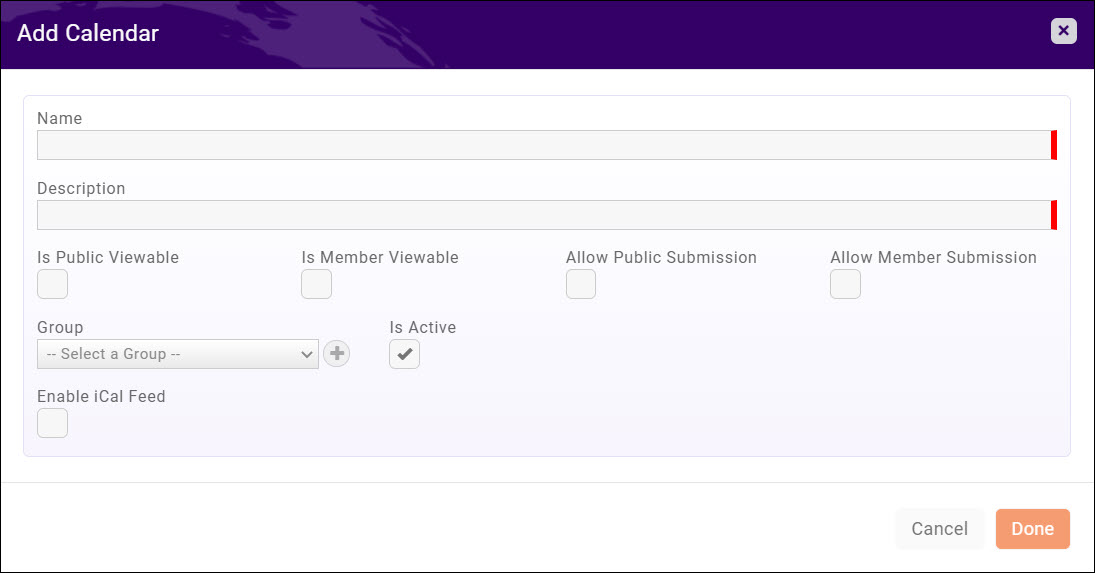Toggle the Allow Member Submission checkbox
1095x573 pixels.
[x=845, y=284]
